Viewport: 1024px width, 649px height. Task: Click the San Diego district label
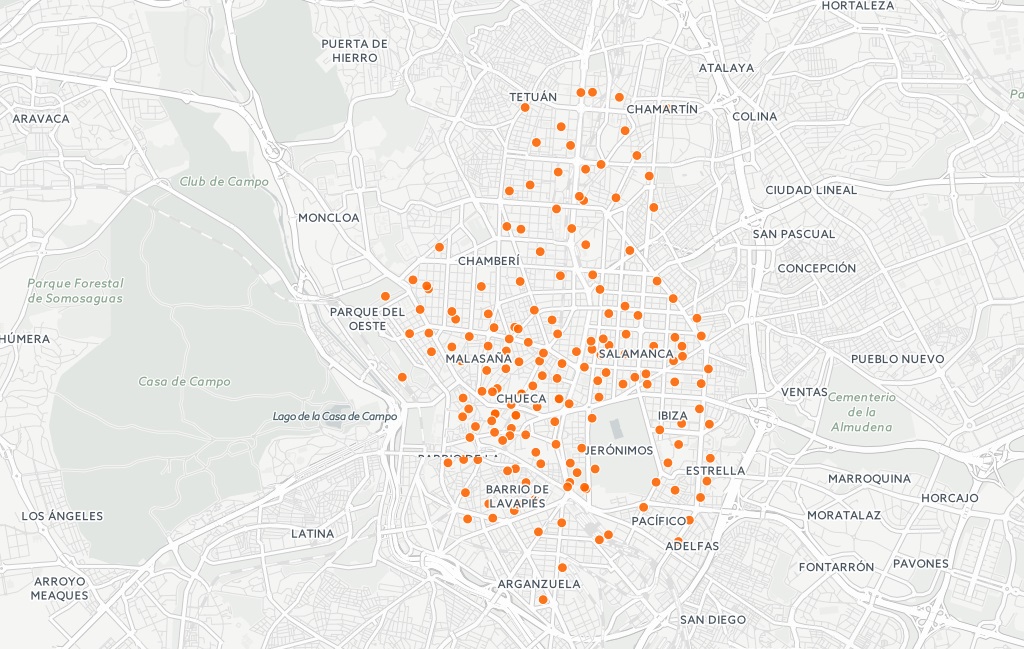click(712, 619)
